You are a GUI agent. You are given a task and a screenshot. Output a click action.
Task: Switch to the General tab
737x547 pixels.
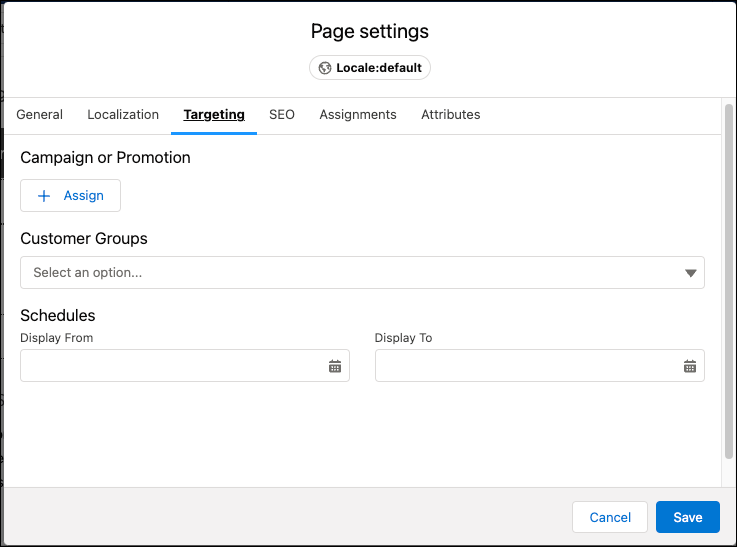[39, 115]
